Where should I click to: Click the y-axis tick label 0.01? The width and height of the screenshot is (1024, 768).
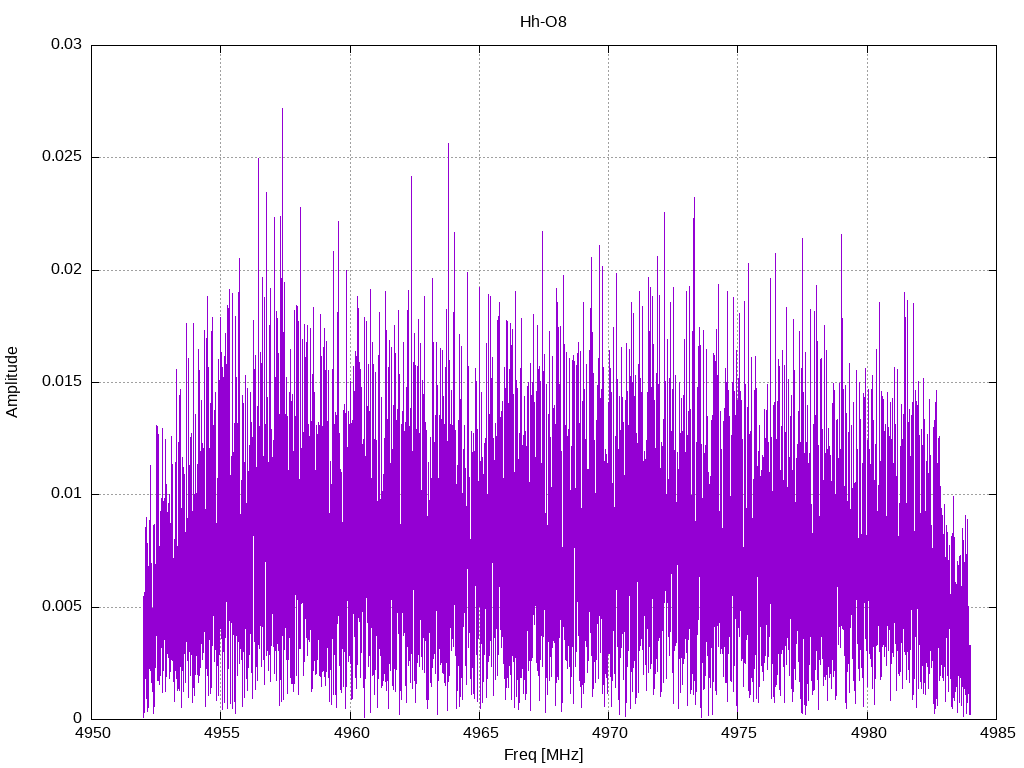coord(67,494)
